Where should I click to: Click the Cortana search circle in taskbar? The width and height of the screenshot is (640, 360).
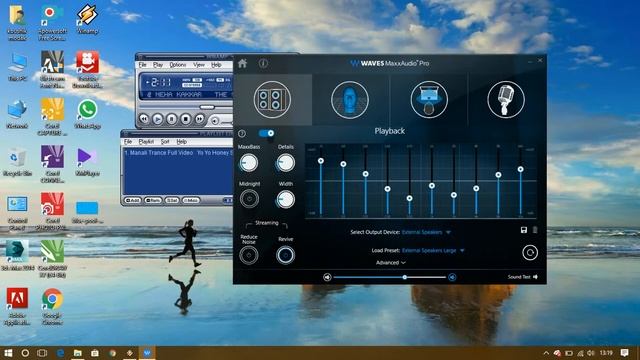click(x=25, y=353)
